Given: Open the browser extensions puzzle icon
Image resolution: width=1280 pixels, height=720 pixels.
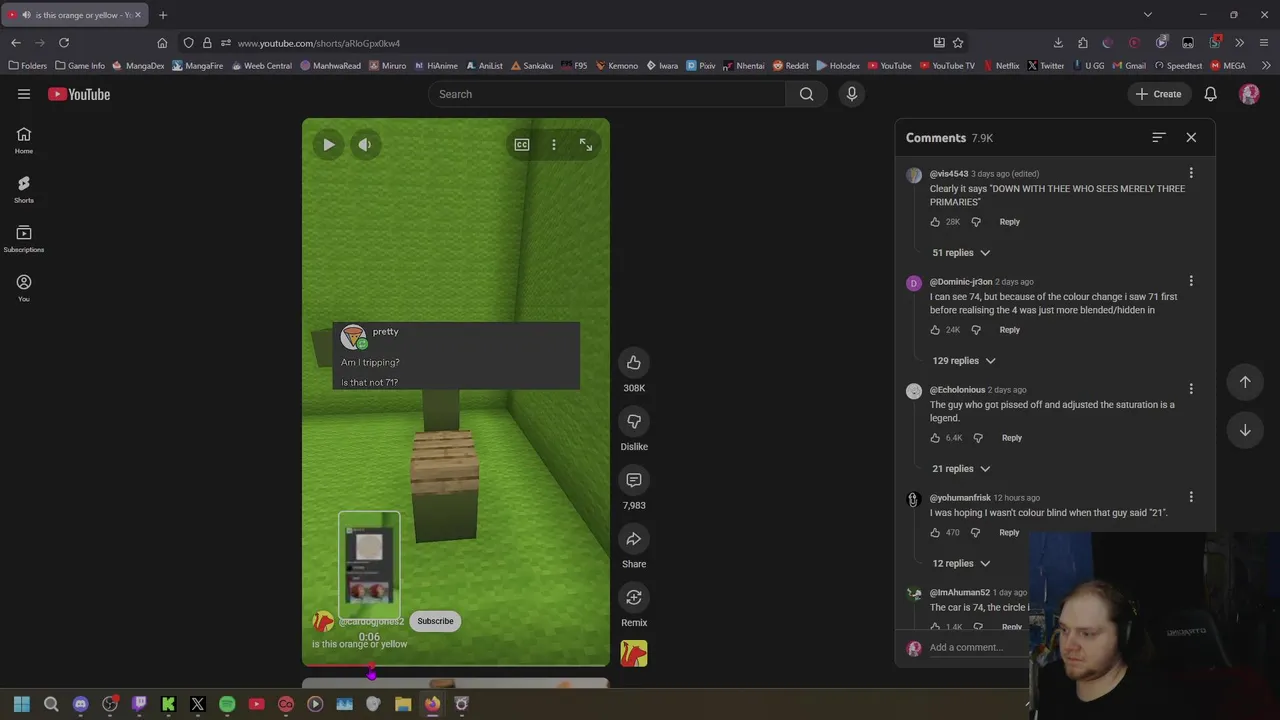Looking at the screenshot, I should pyautogui.click(x=1083, y=43).
